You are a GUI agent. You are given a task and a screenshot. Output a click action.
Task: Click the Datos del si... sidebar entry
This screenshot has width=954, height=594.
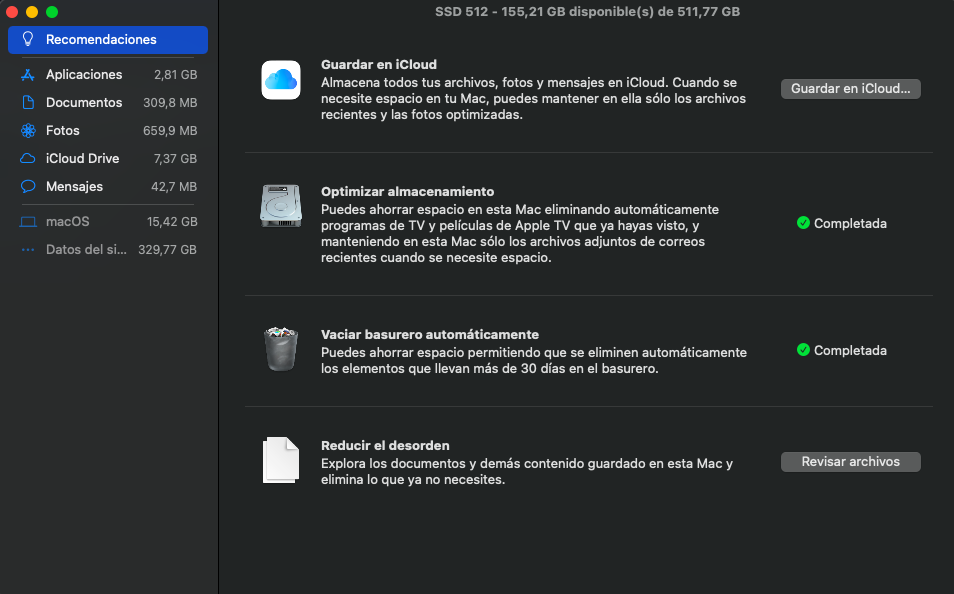coord(108,250)
